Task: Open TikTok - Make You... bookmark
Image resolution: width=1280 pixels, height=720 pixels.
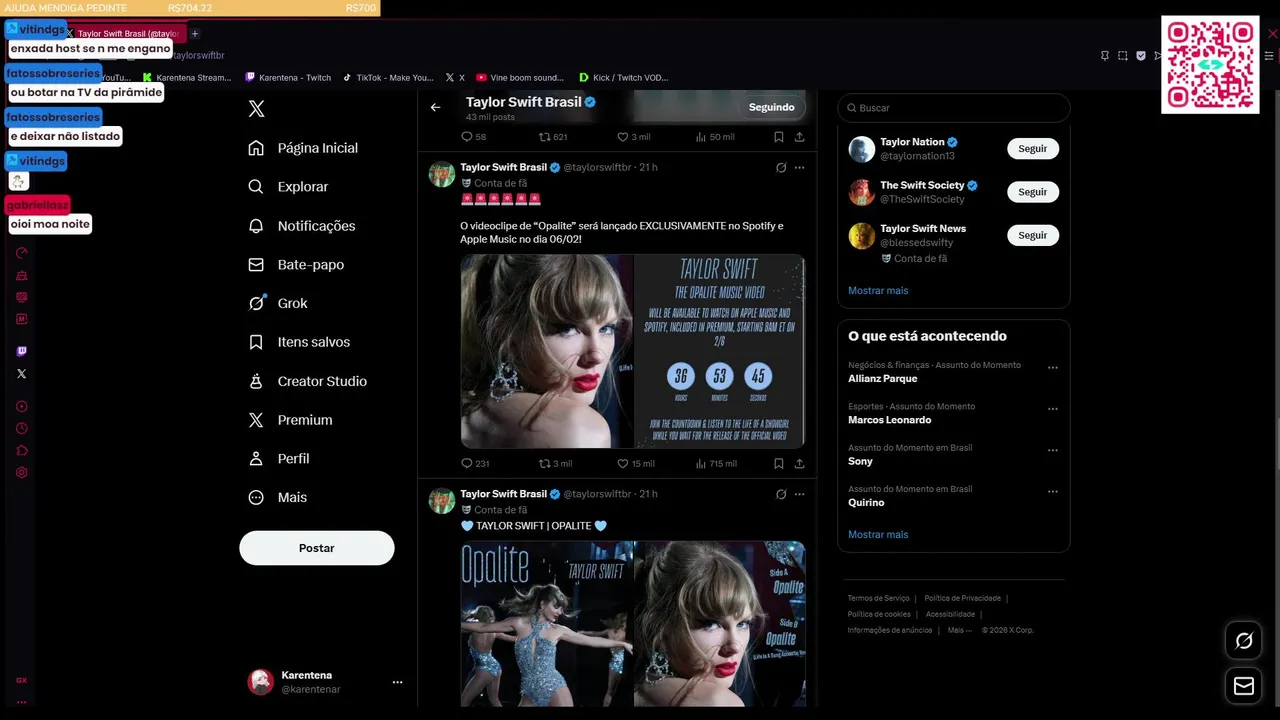Action: [x=388, y=77]
